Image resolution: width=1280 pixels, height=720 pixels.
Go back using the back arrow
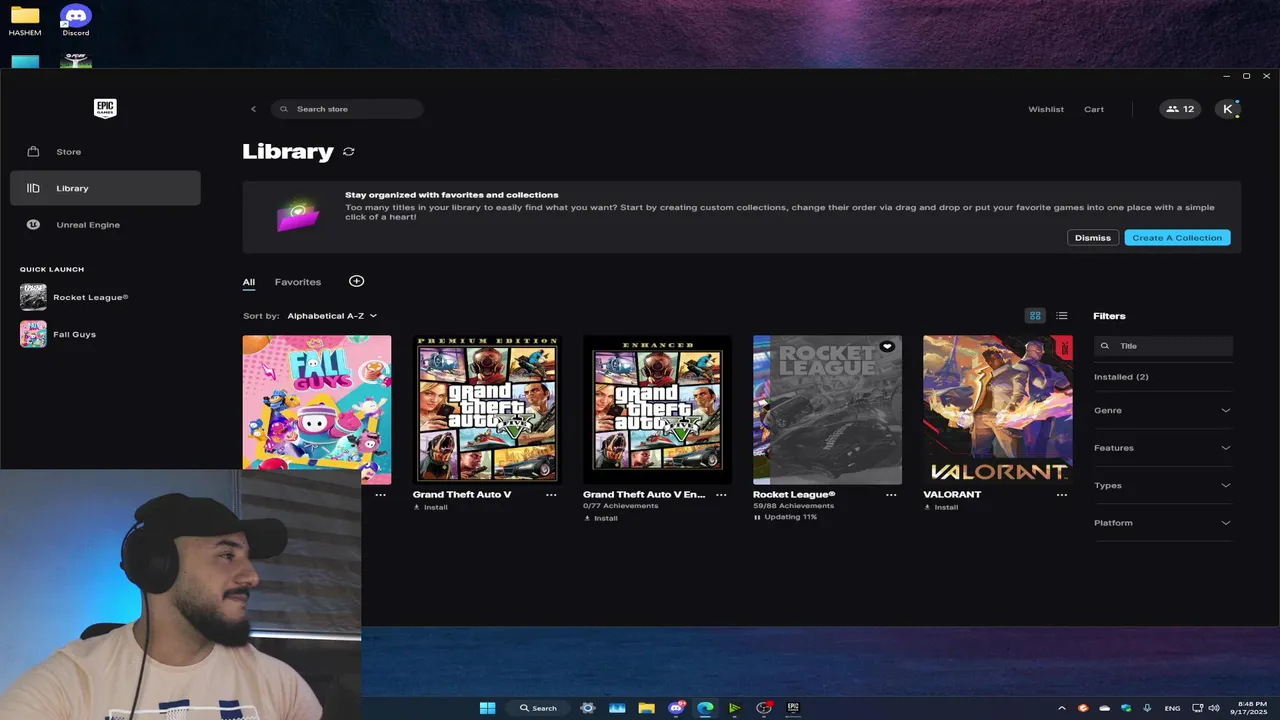coord(253,109)
